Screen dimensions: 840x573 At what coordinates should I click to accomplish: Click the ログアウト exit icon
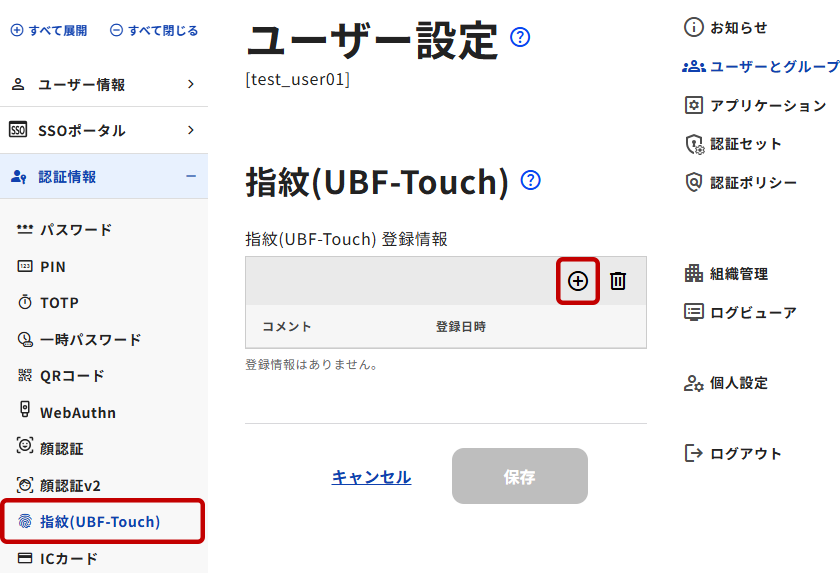pyautogui.click(x=693, y=453)
